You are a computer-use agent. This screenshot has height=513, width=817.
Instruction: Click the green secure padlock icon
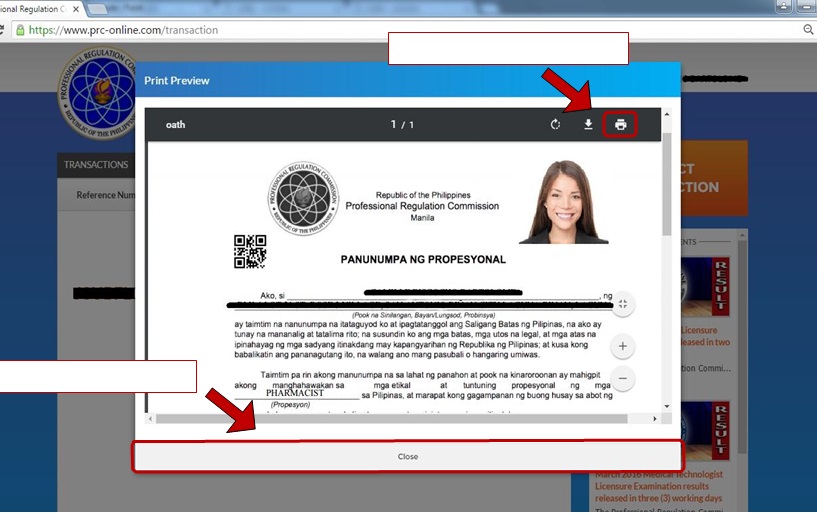pyautogui.click(x=20, y=30)
